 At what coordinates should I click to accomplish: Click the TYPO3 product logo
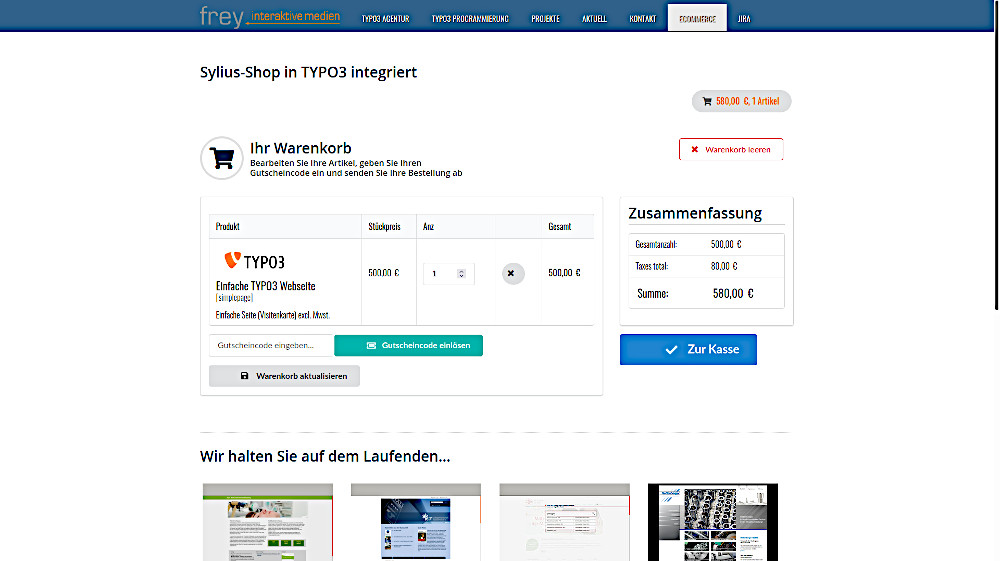(x=254, y=261)
